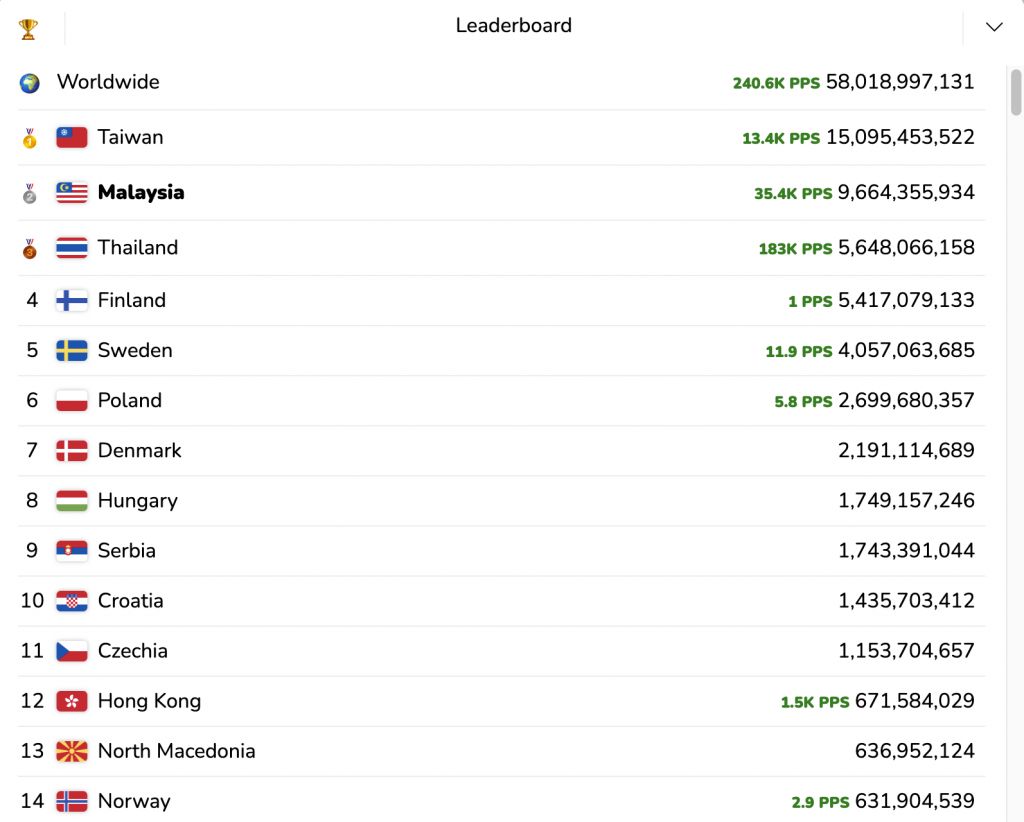Collapse the Leaderboard with the chevron arrow
This screenshot has height=822, width=1024.
[x=994, y=27]
